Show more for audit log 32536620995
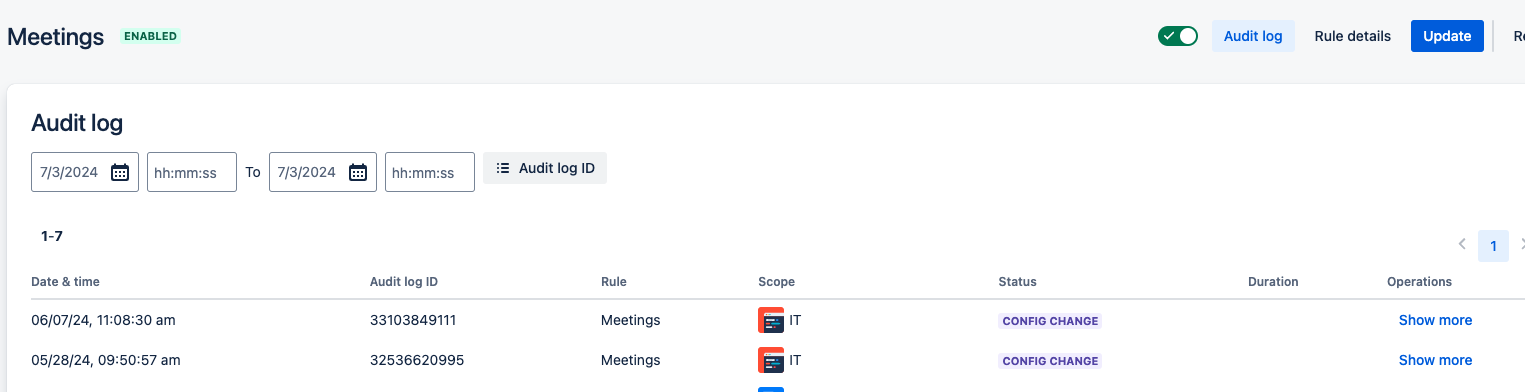This screenshot has height=392, width=1525. coord(1435,360)
